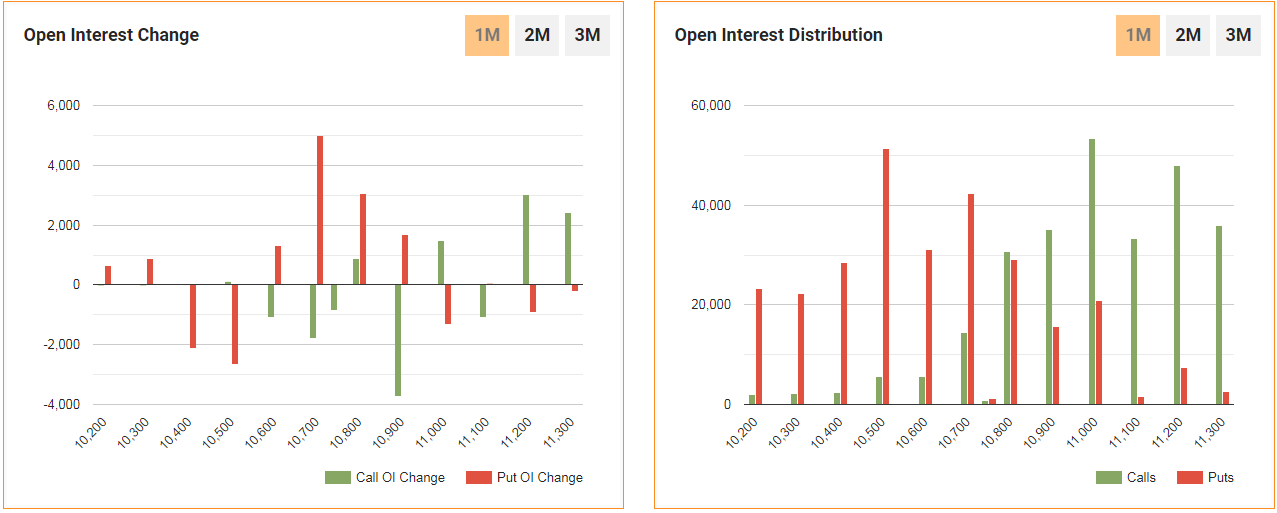Select 1M in Open Interest Change chart
The width and height of the screenshot is (1277, 513).
point(487,35)
